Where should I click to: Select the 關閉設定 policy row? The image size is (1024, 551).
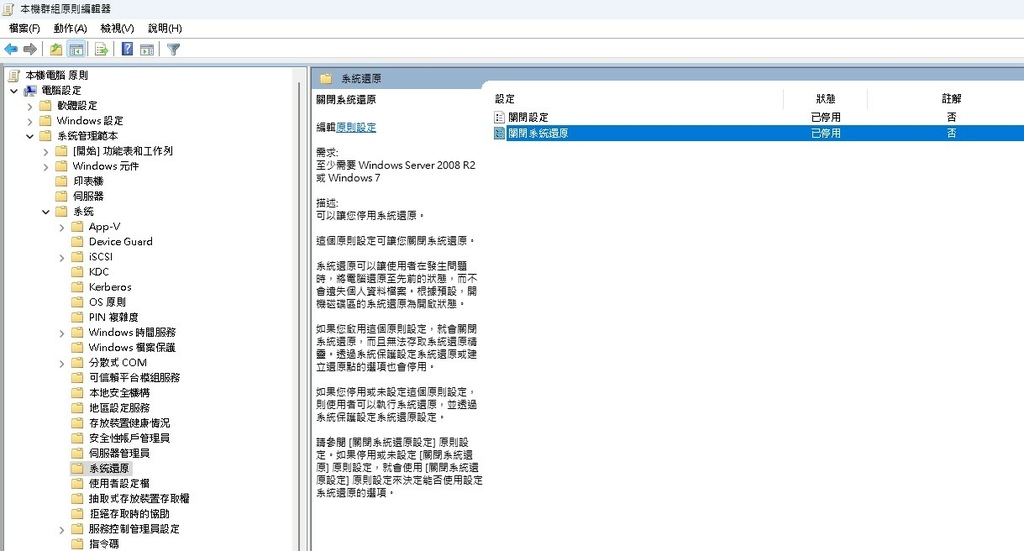758,117
